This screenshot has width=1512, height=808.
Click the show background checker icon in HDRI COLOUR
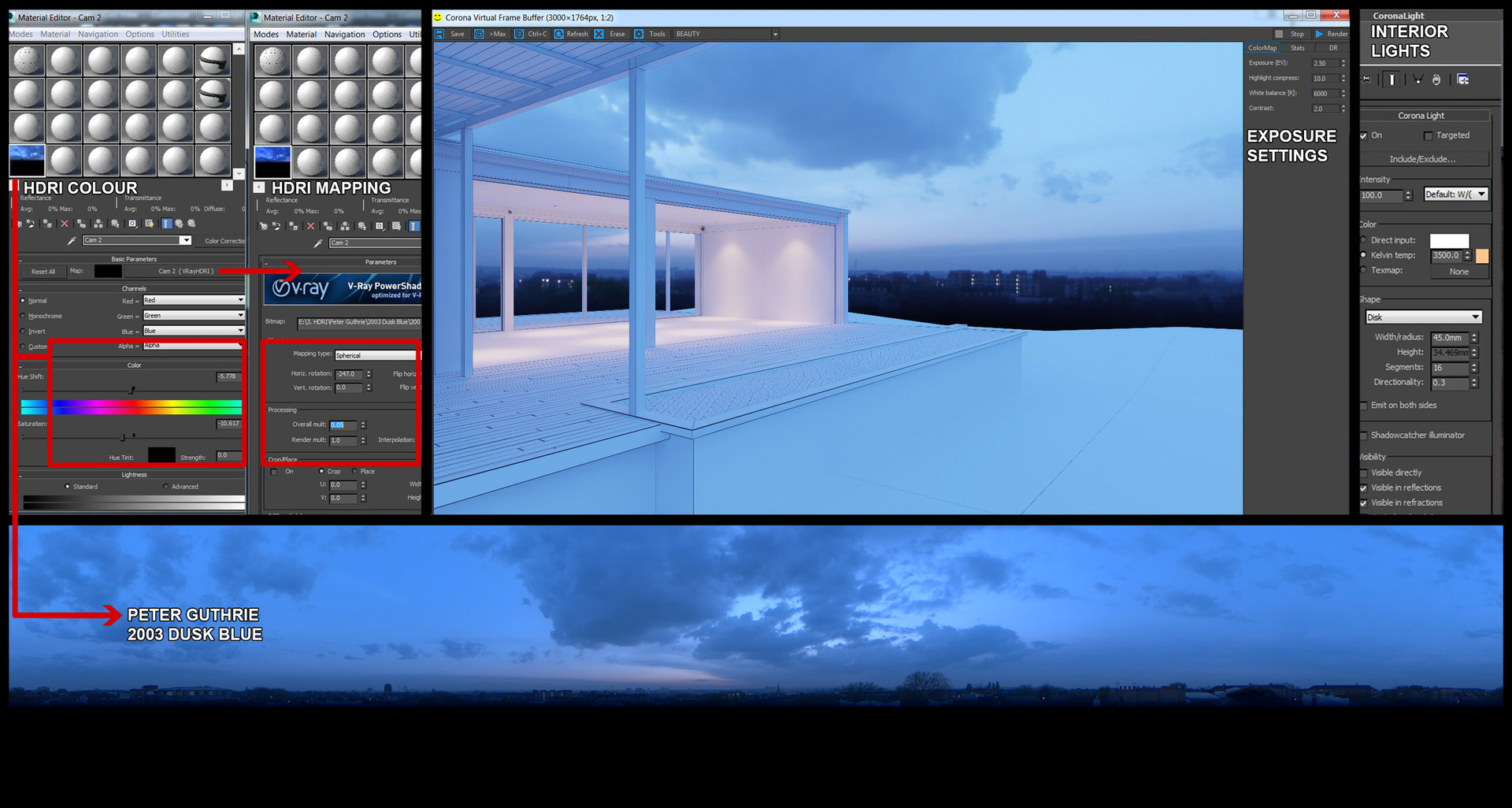[149, 224]
